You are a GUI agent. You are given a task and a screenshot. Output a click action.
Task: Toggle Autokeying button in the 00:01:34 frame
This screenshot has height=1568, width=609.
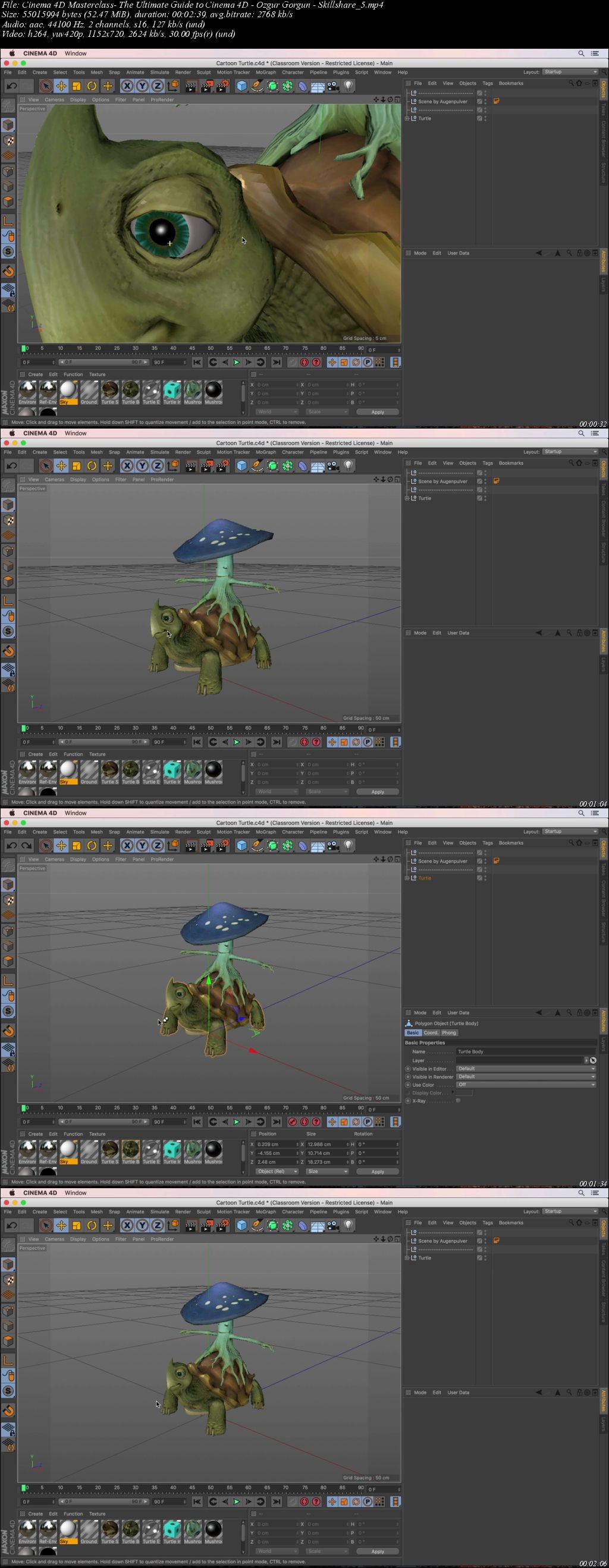[x=304, y=1122]
